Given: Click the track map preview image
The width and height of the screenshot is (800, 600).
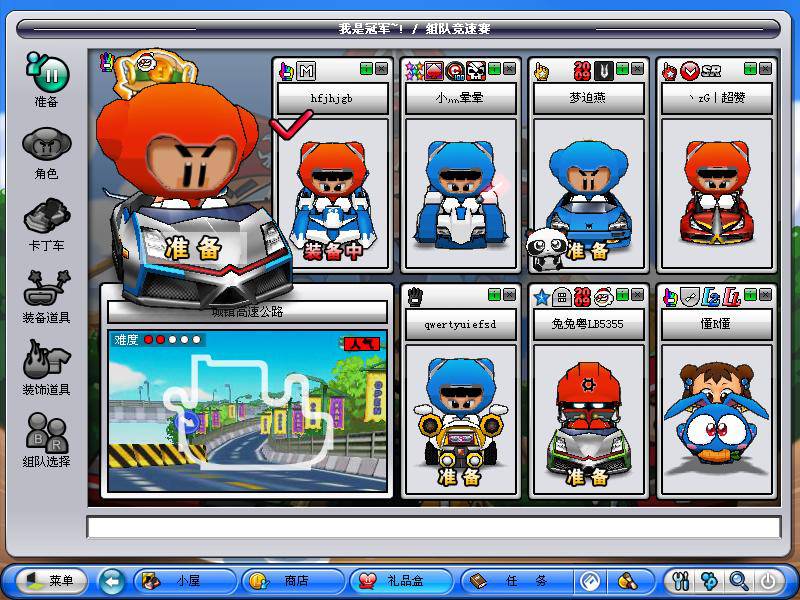Looking at the screenshot, I should coord(247,411).
